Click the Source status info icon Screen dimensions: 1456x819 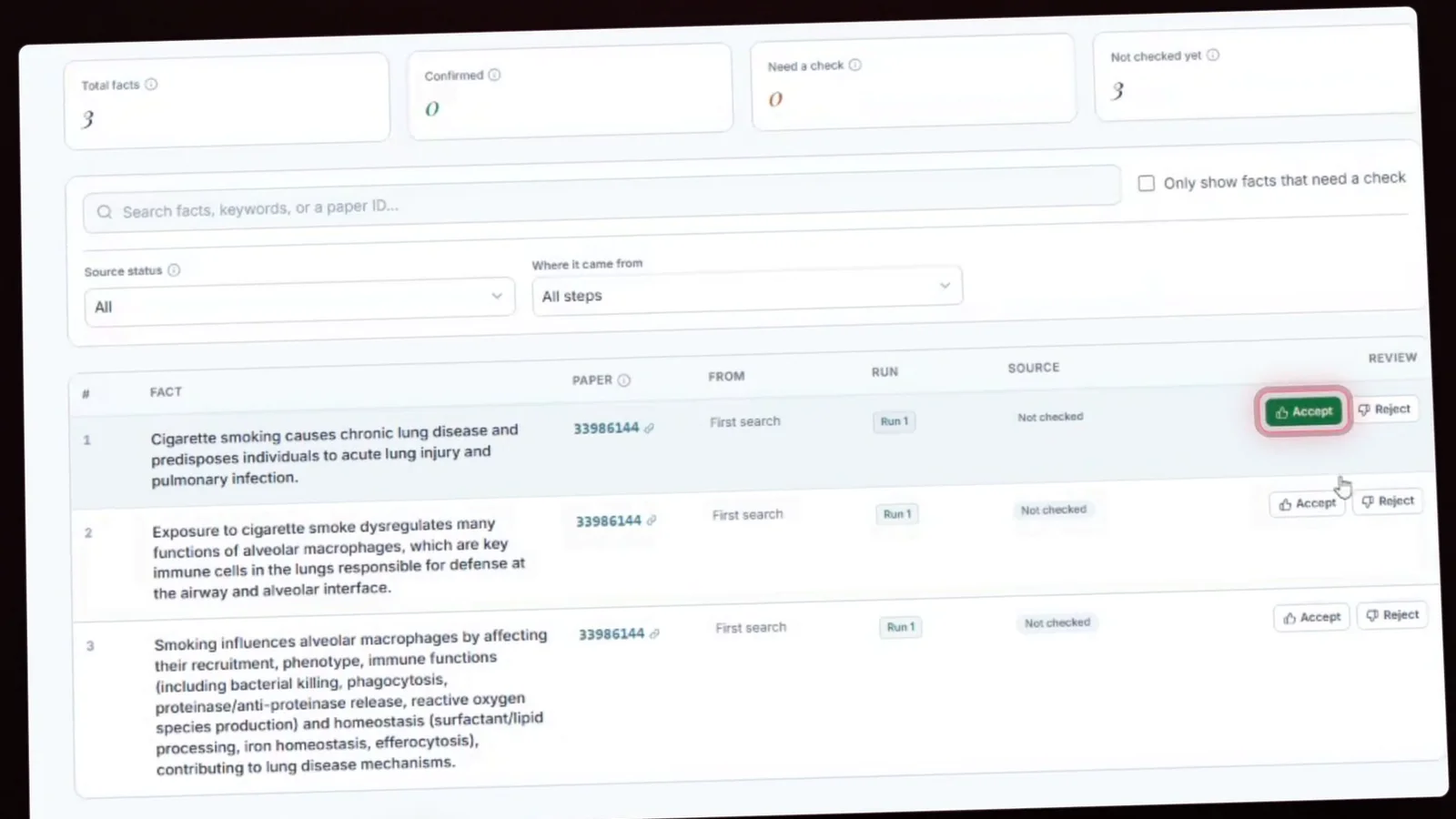tap(174, 270)
